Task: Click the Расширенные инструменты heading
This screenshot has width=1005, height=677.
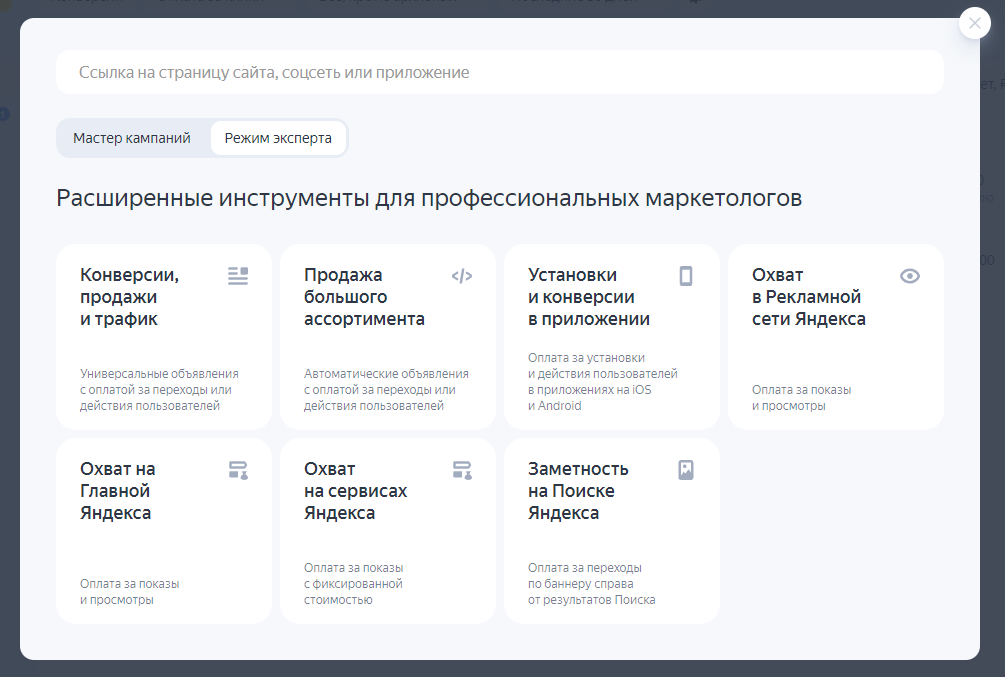Action: tap(429, 198)
